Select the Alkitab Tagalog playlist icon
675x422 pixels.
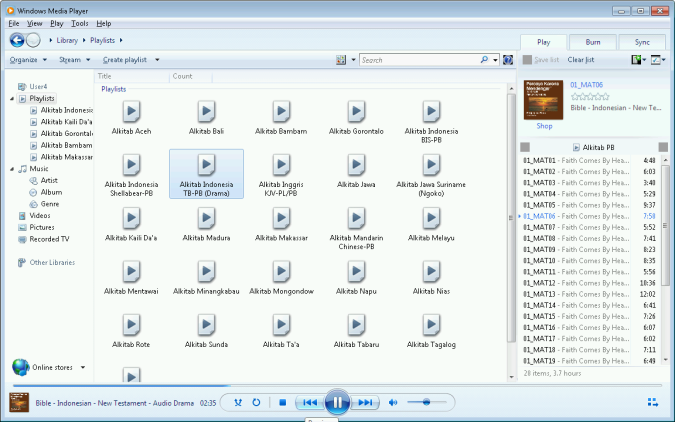(431, 326)
